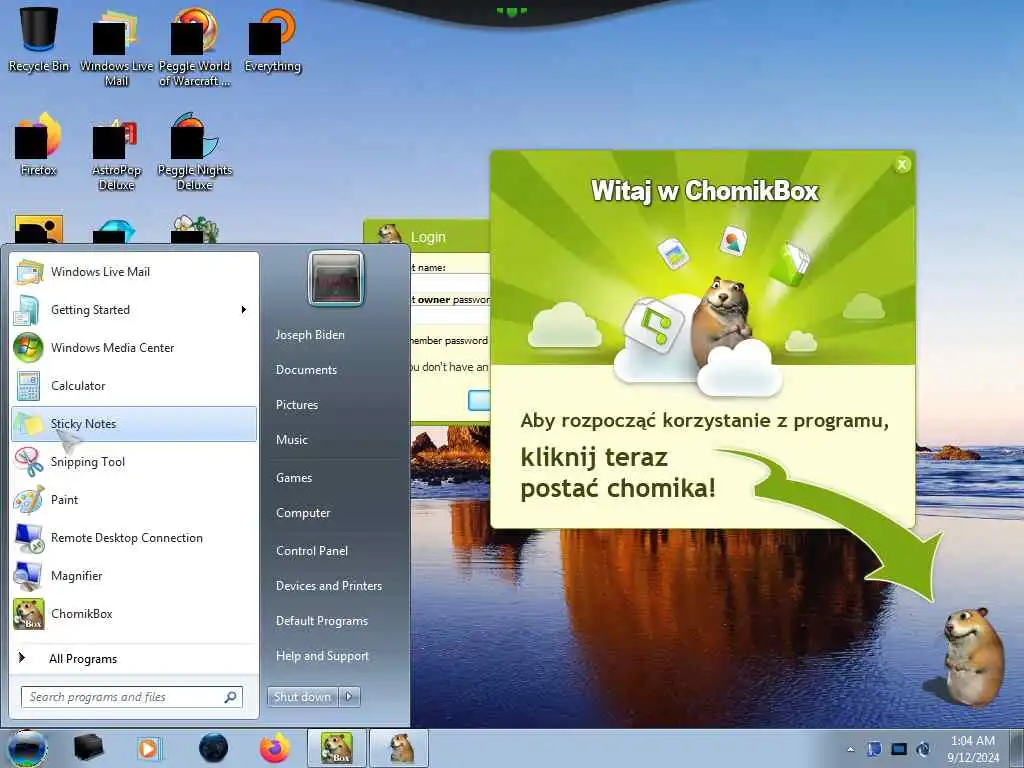Open Joseph Biden user folder
The image size is (1024, 768).
point(310,334)
